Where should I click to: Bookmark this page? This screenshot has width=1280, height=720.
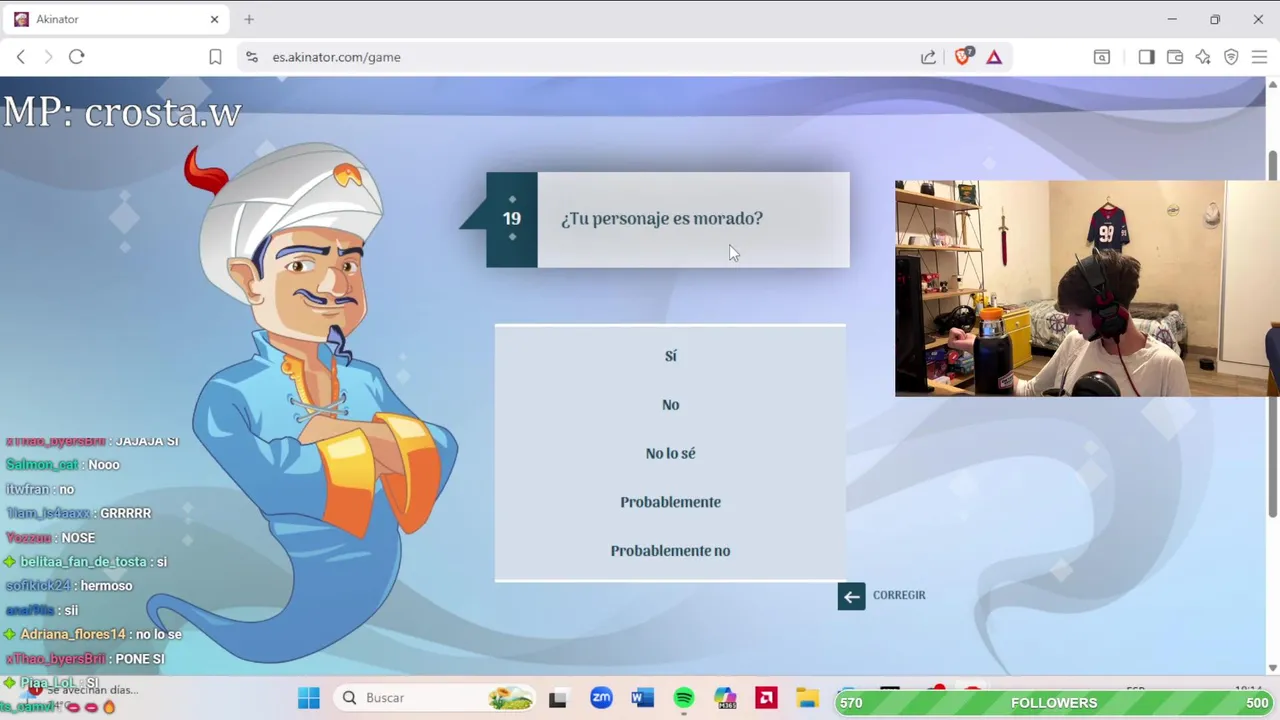point(215,57)
